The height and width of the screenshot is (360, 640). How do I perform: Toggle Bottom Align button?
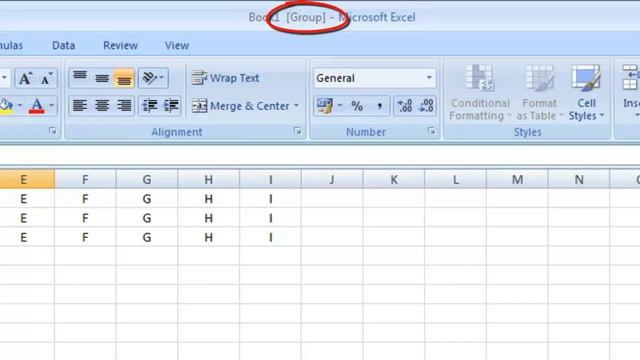click(x=124, y=78)
